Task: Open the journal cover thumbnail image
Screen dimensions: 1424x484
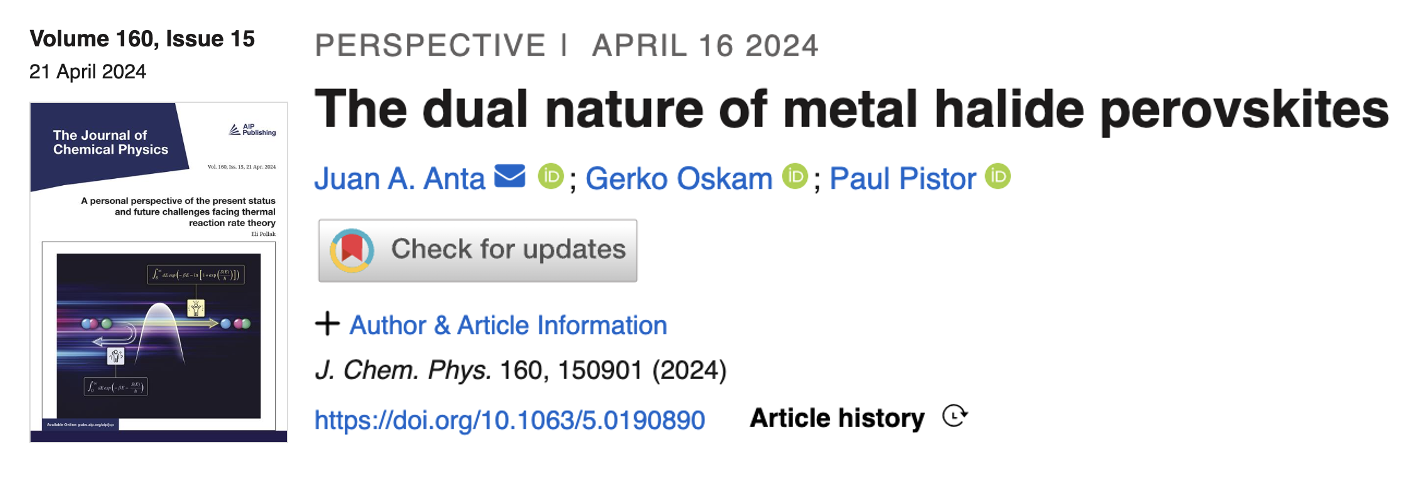Action: click(x=159, y=272)
